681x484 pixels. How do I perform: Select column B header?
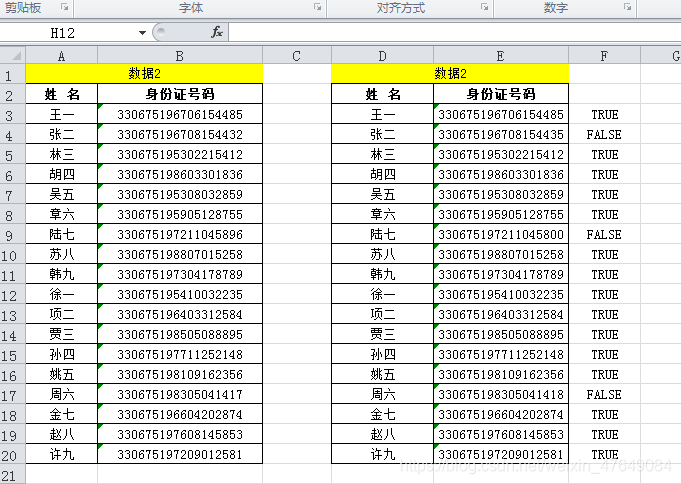pyautogui.click(x=180, y=56)
